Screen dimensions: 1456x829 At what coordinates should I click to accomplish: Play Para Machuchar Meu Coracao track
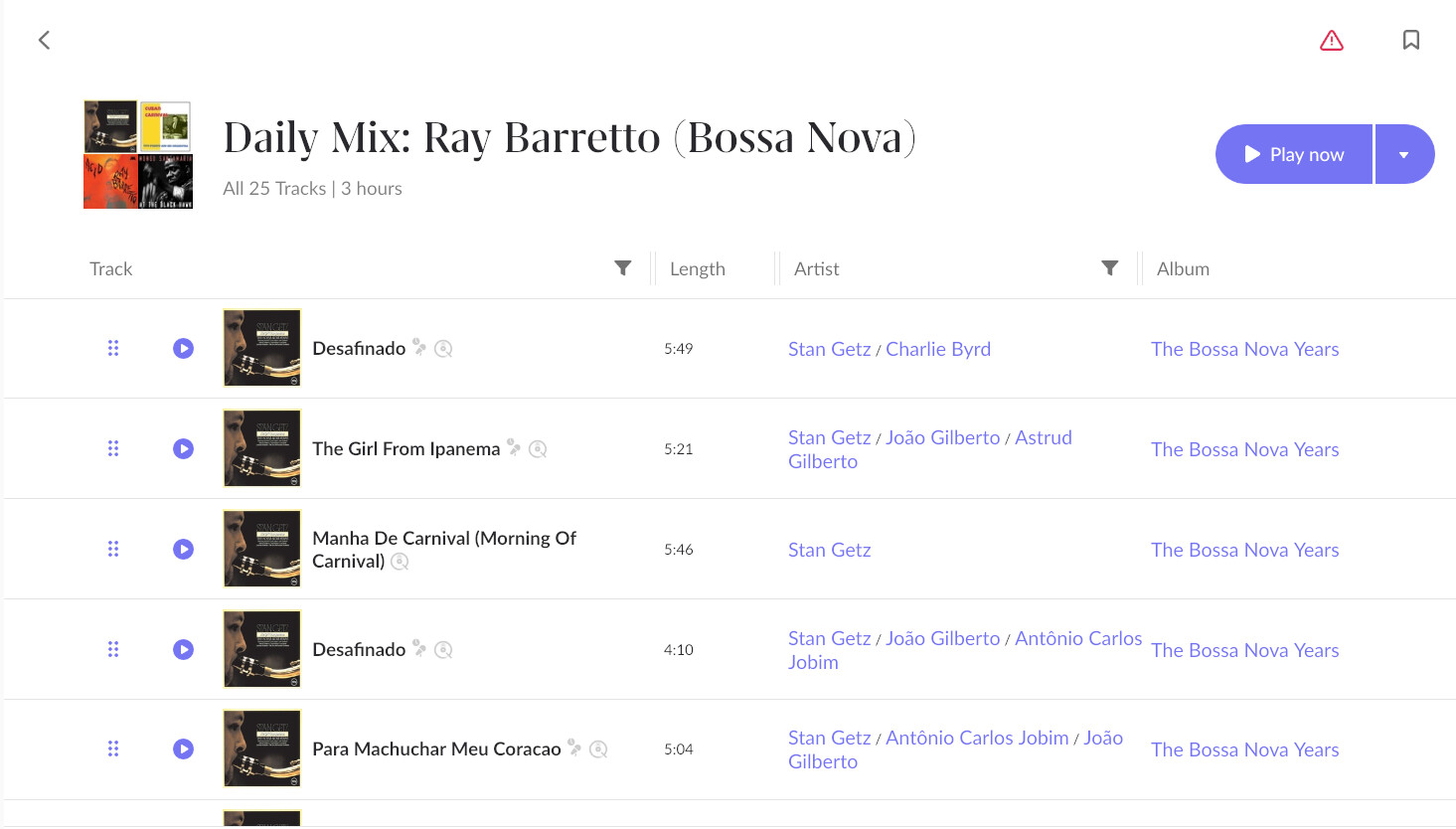coord(183,748)
